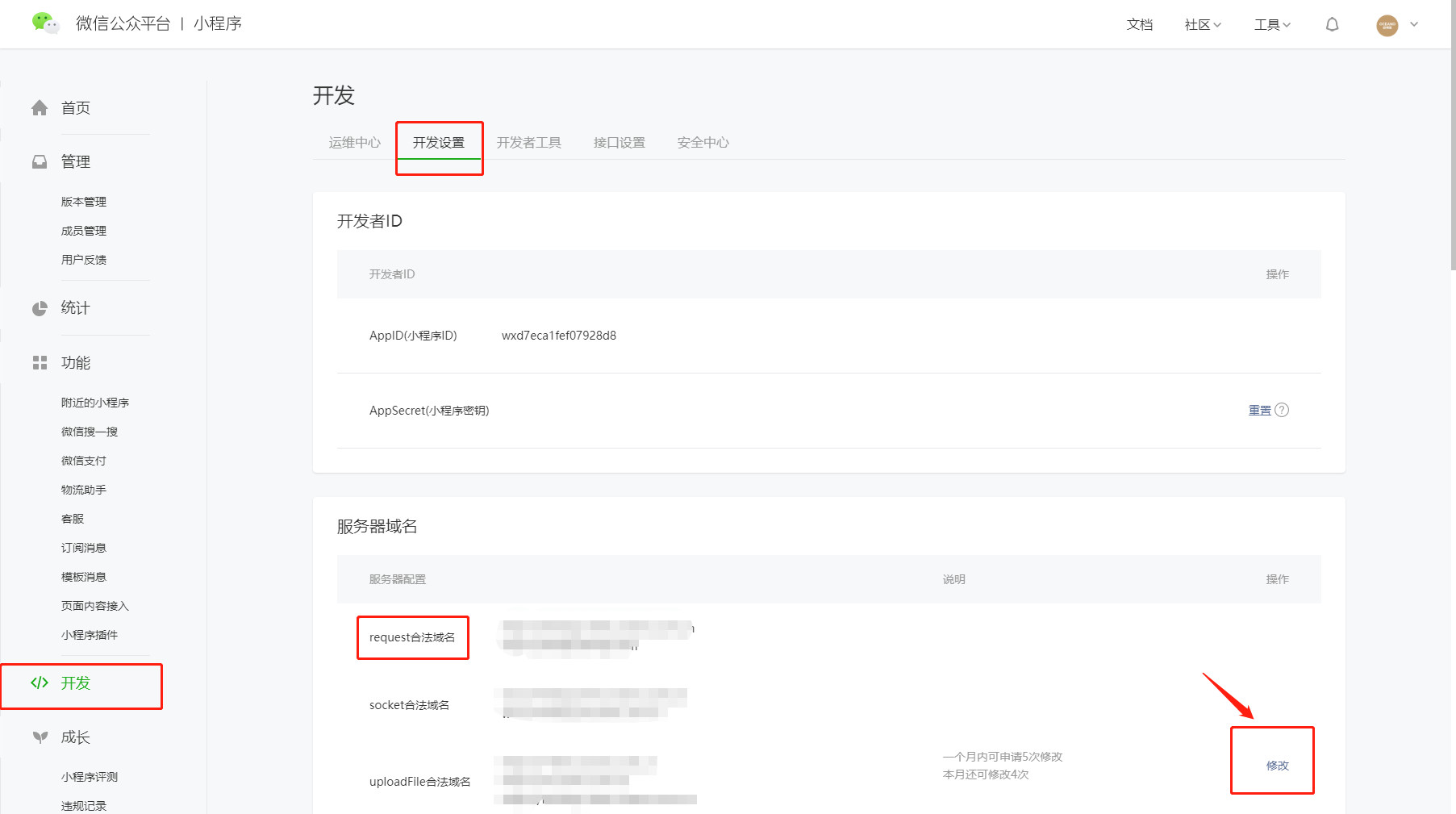Expand the account dropdown arrow
This screenshot has height=814, width=1456.
point(1414,24)
